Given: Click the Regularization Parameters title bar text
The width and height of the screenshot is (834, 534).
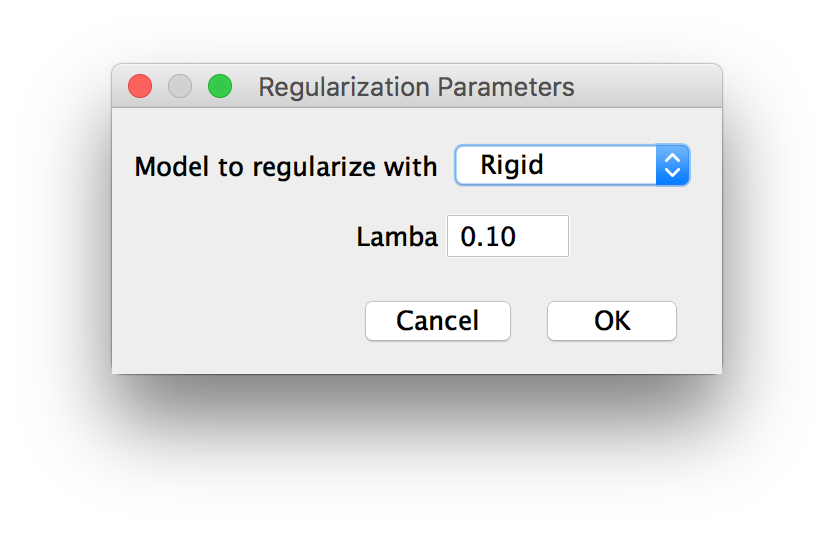Looking at the screenshot, I should tap(416, 87).
